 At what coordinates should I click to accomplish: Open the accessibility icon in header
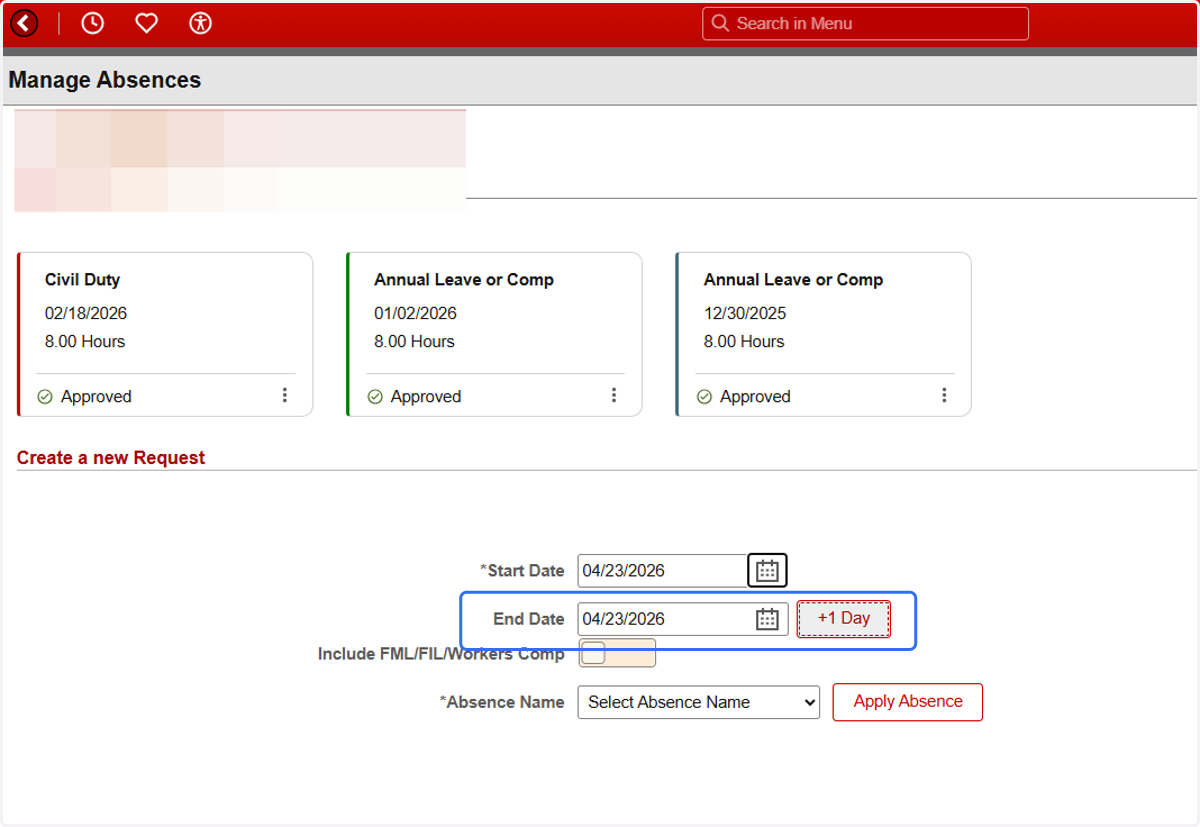[201, 23]
